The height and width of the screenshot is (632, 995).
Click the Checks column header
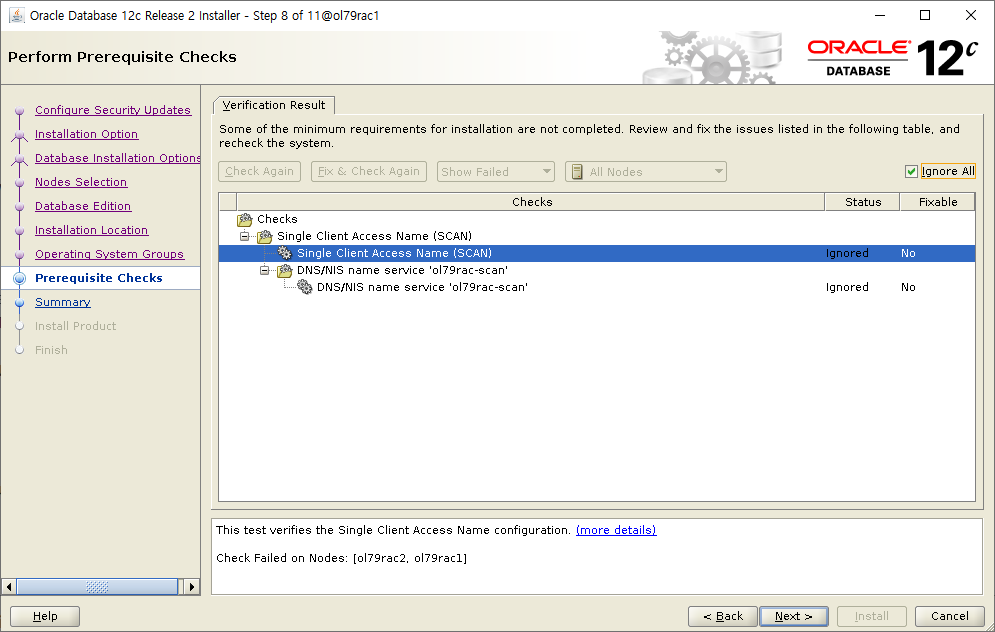click(531, 202)
